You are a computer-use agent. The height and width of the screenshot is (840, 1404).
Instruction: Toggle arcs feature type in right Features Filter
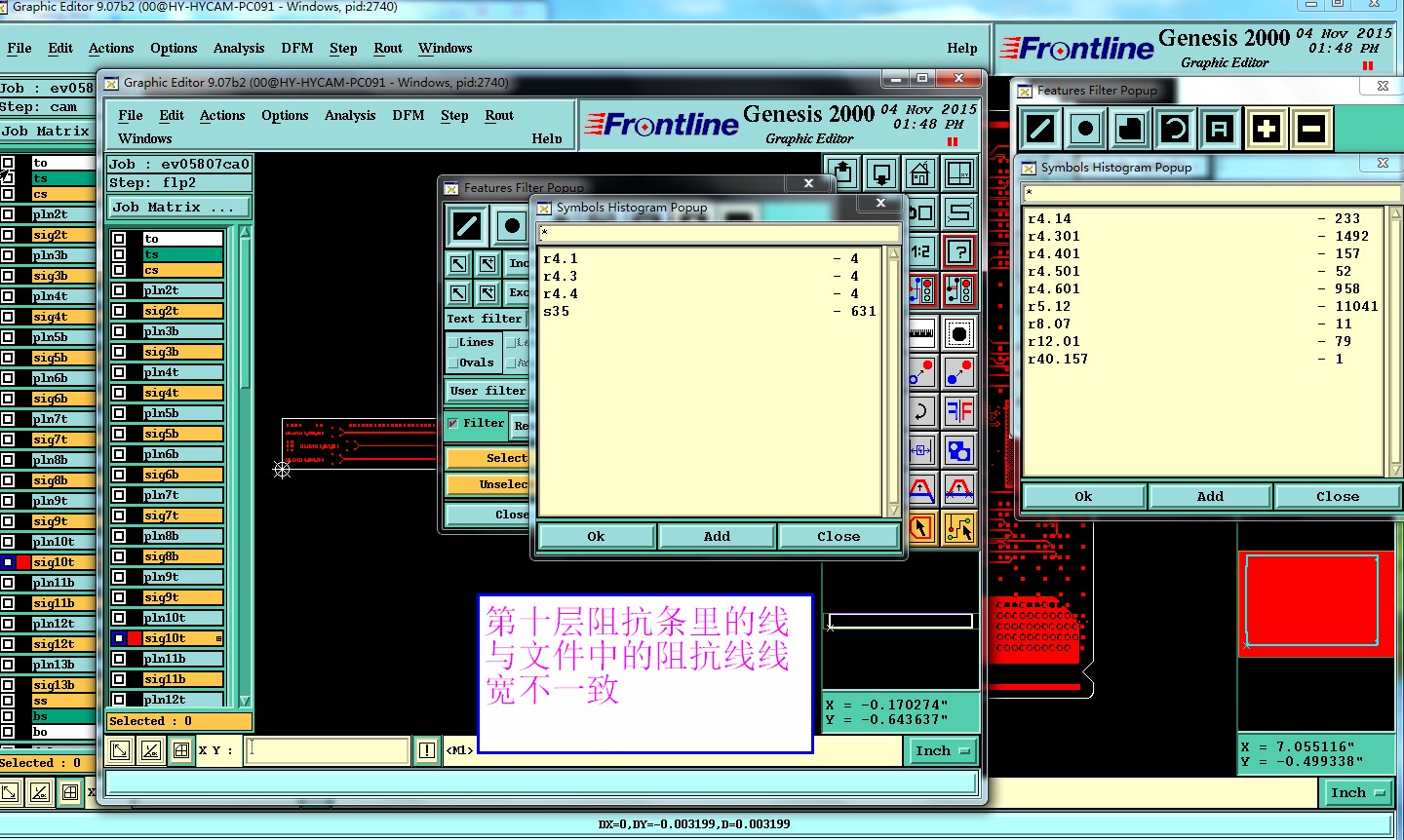(x=1175, y=129)
